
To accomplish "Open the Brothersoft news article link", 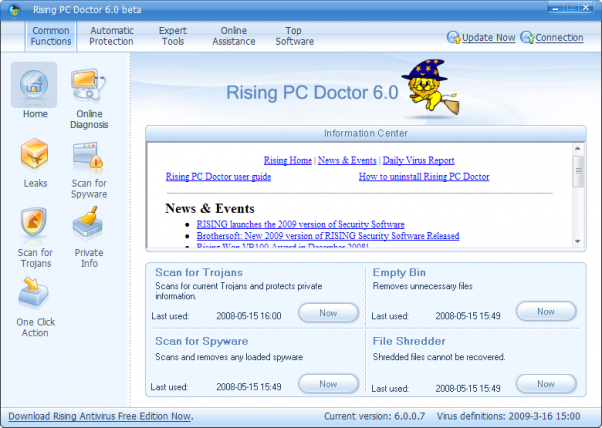I will coord(328,236).
